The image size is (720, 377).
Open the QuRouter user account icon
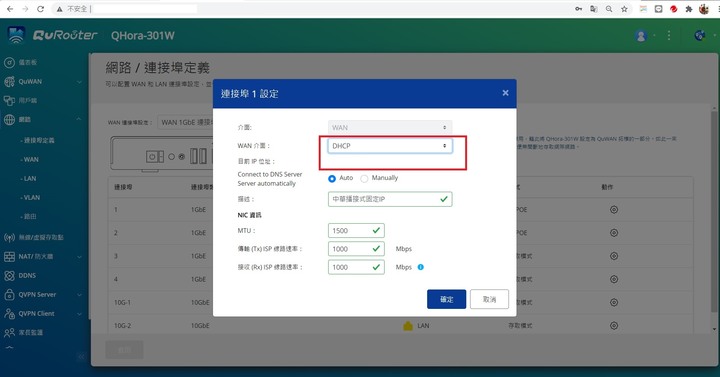tap(641, 35)
